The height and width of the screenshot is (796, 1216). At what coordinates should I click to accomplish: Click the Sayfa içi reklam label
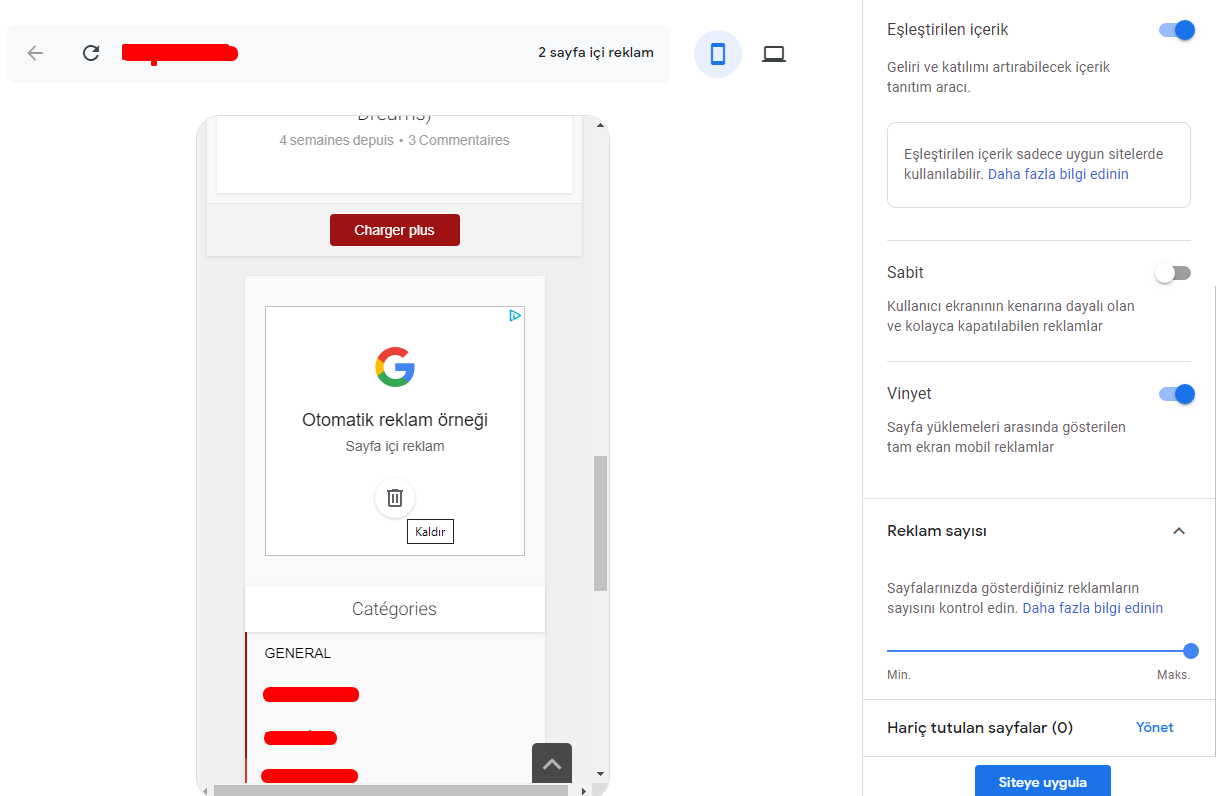[395, 446]
